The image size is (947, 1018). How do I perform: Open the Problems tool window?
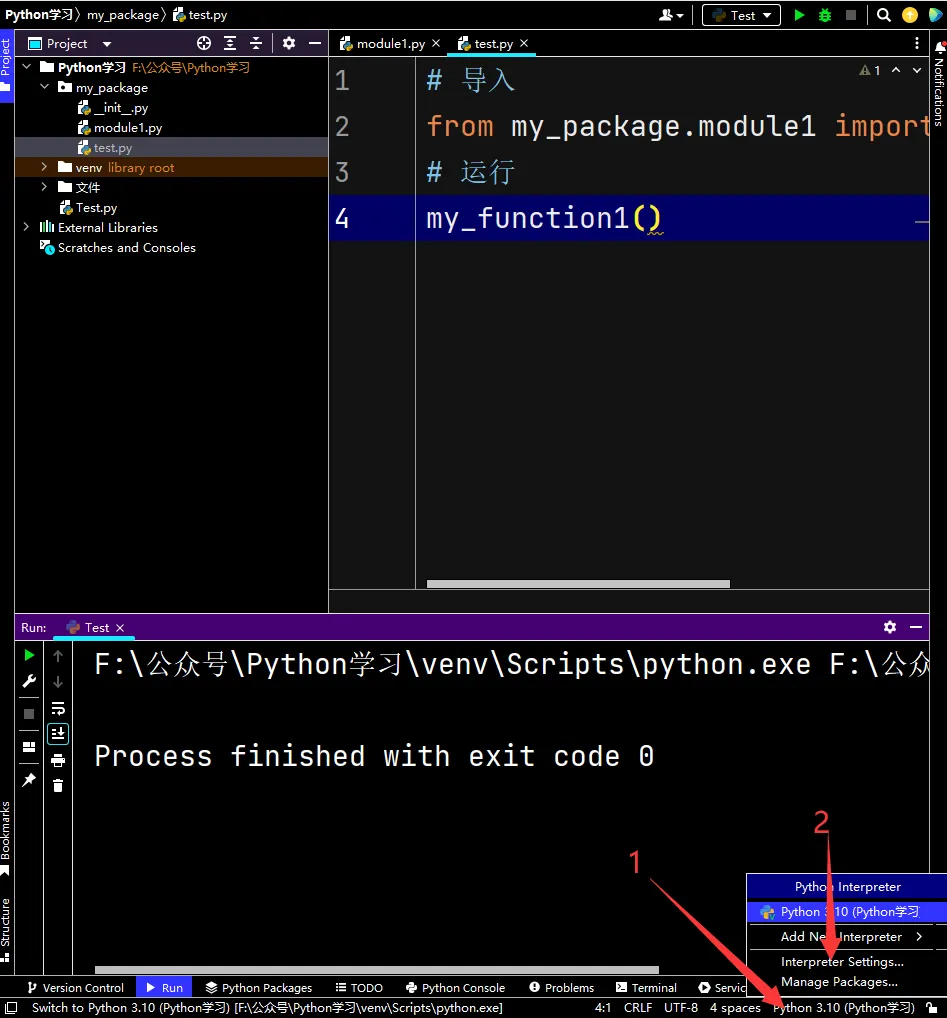pyautogui.click(x=561, y=987)
